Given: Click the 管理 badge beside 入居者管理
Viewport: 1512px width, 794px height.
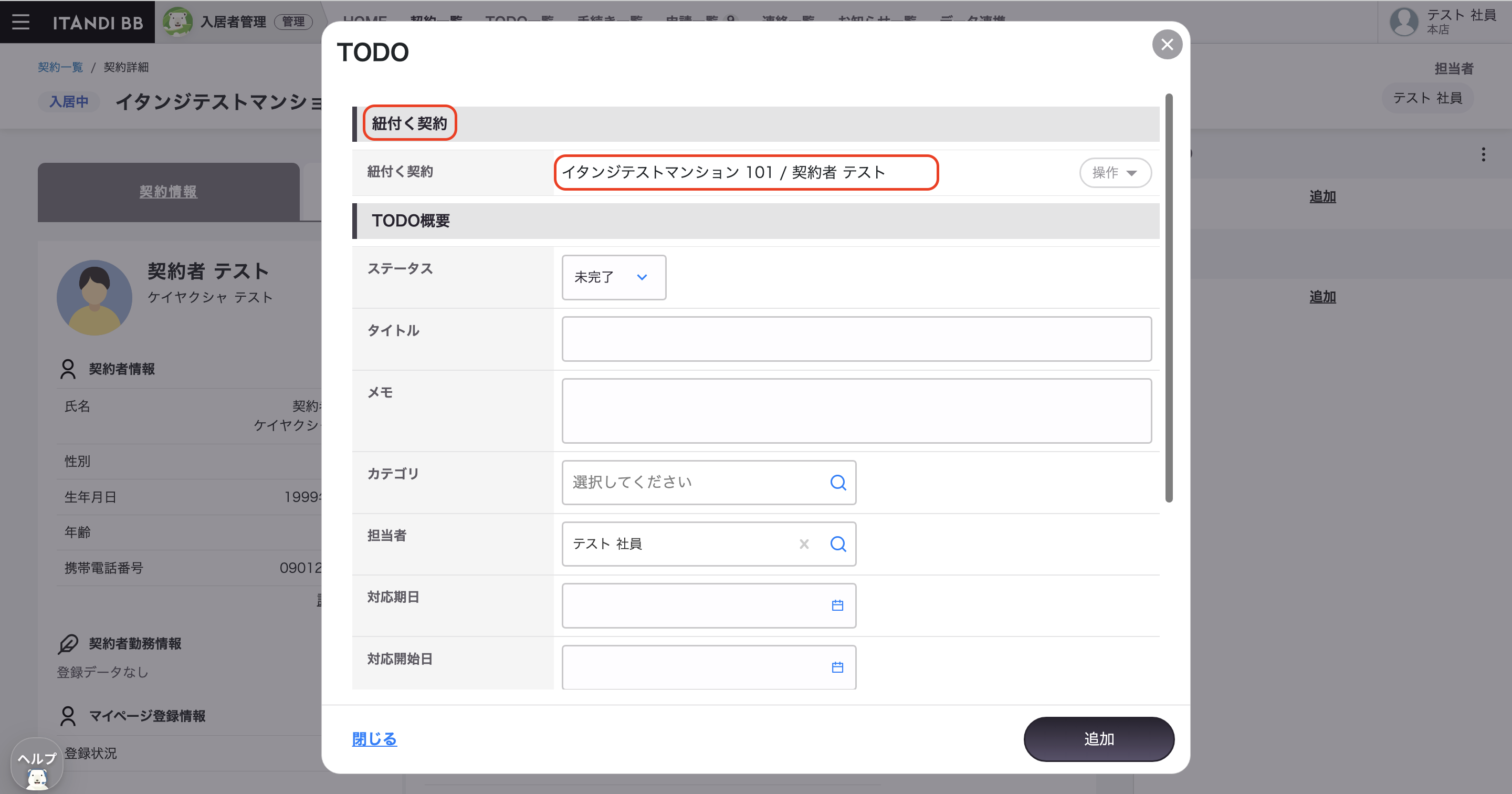Looking at the screenshot, I should (293, 22).
